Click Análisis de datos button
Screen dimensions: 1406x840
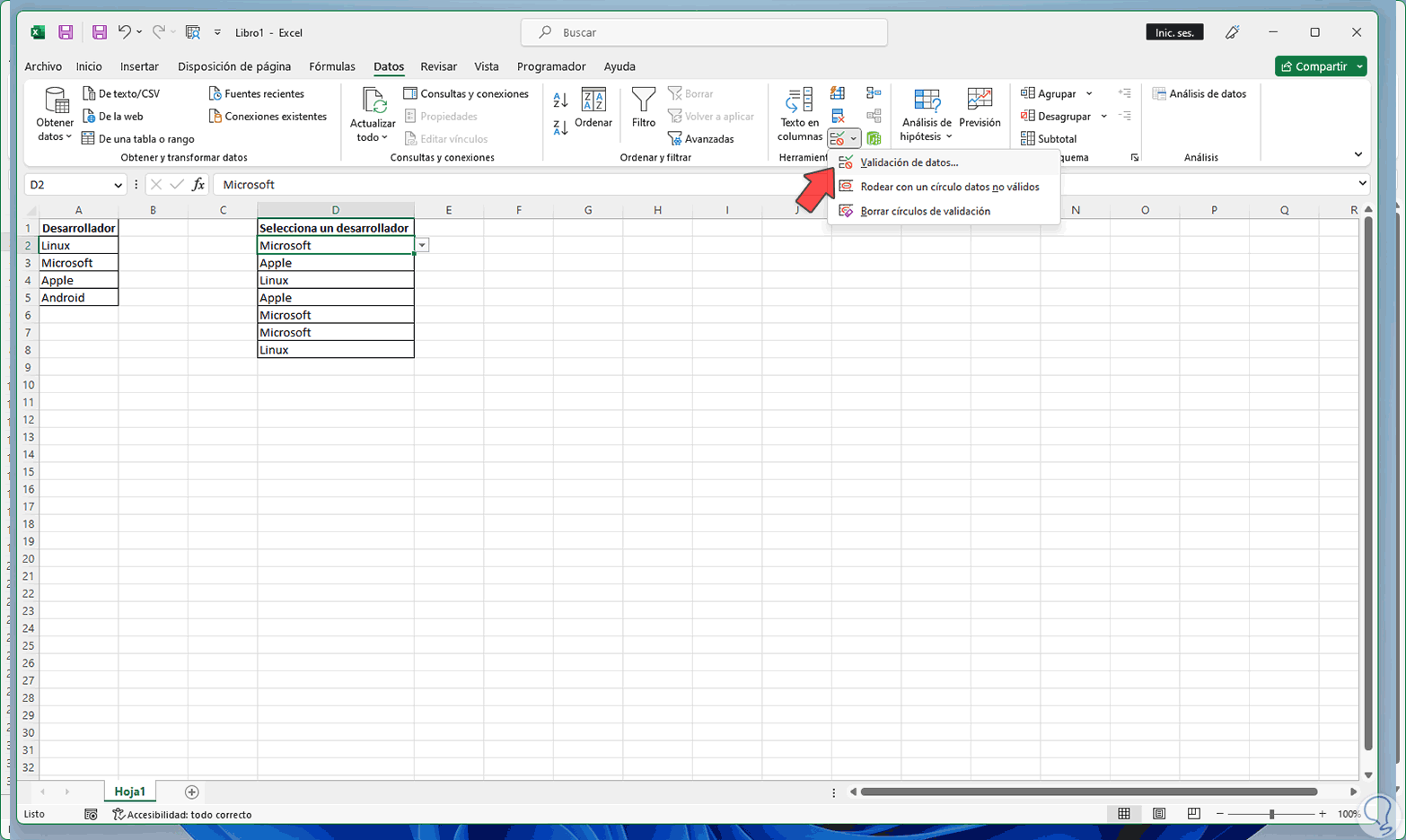1199,93
